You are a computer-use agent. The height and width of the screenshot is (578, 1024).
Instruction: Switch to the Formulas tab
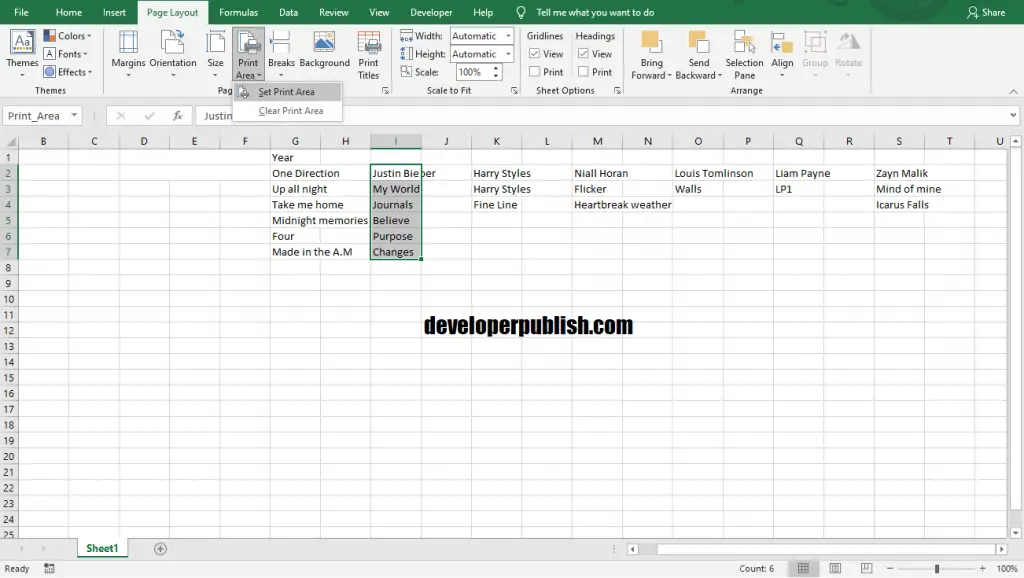[x=238, y=12]
